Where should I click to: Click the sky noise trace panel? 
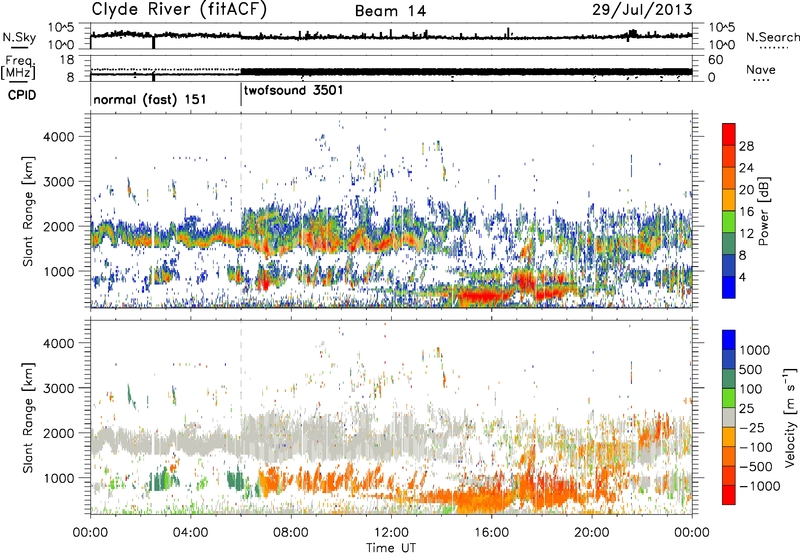tap(391, 36)
